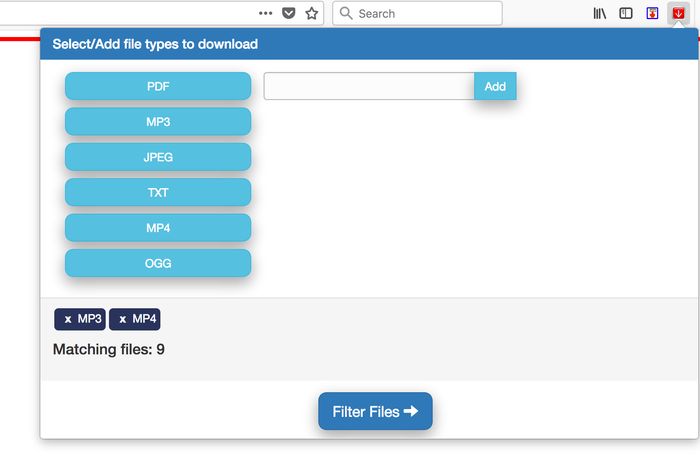The width and height of the screenshot is (700, 470).
Task: Choose the MP4 file type button
Action: (158, 228)
